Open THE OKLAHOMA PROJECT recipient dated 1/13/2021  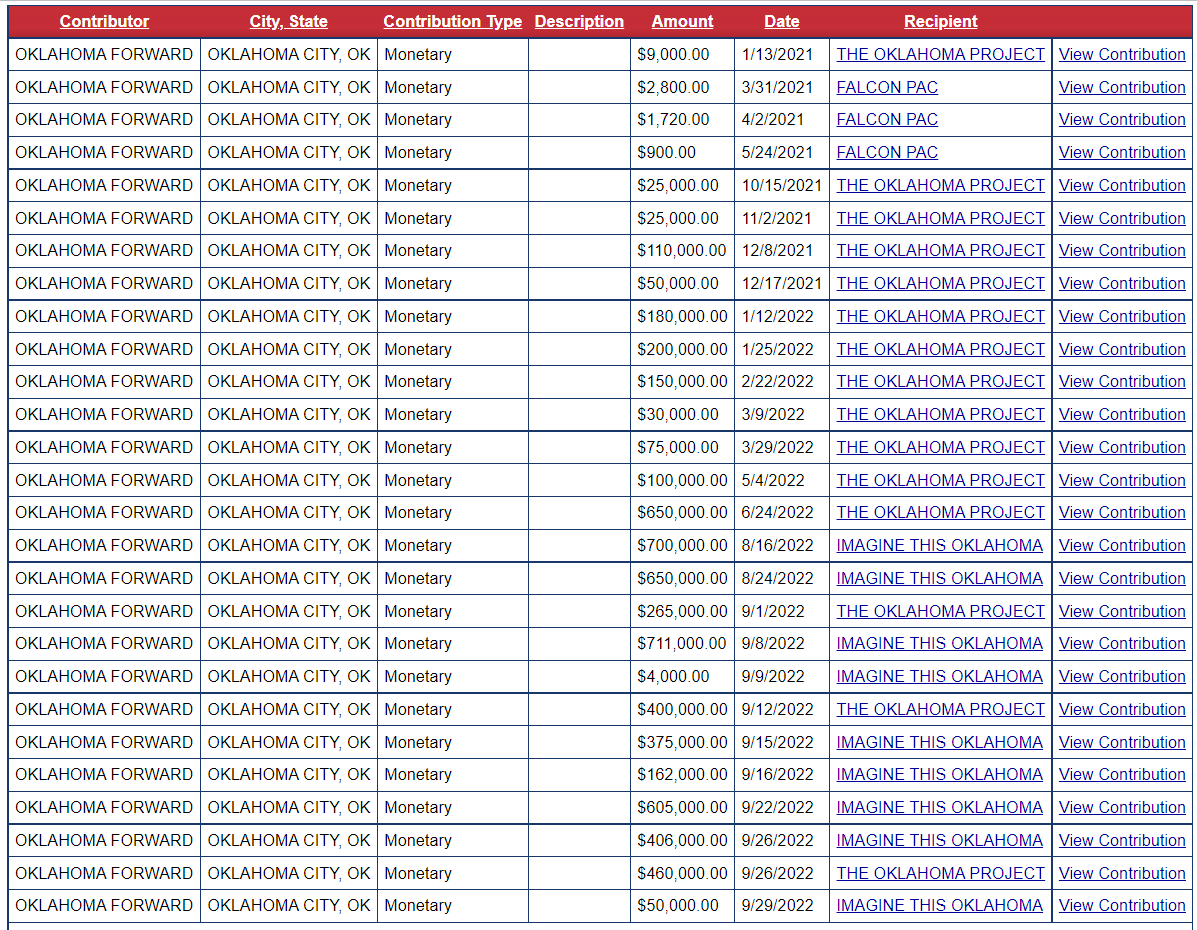click(x=940, y=54)
